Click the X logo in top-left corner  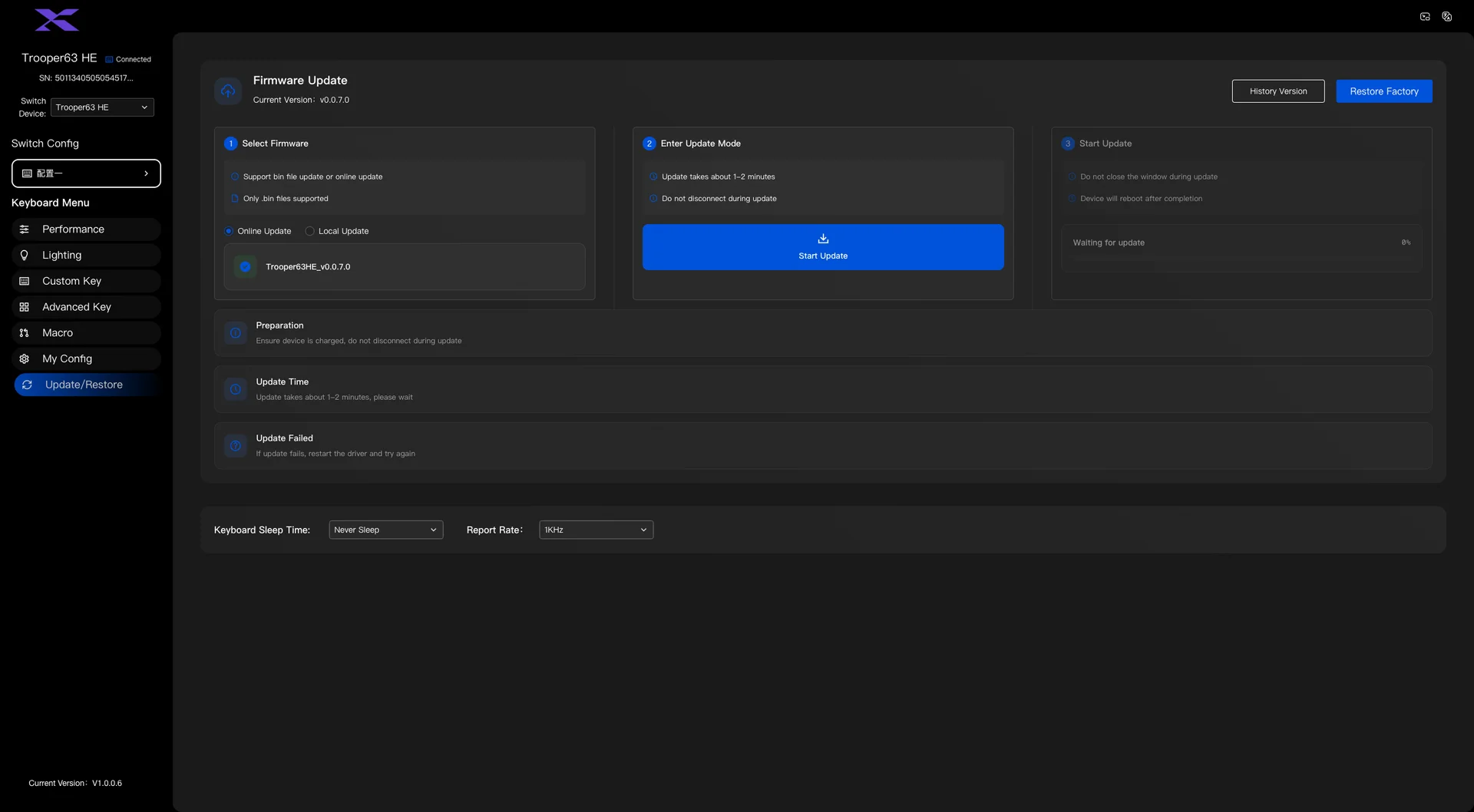pyautogui.click(x=57, y=20)
